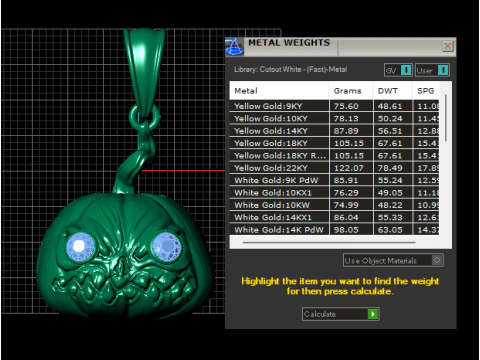Click the horizontal scrollbar under the metal table
The width and height of the screenshot is (480, 360).
click(x=329, y=242)
